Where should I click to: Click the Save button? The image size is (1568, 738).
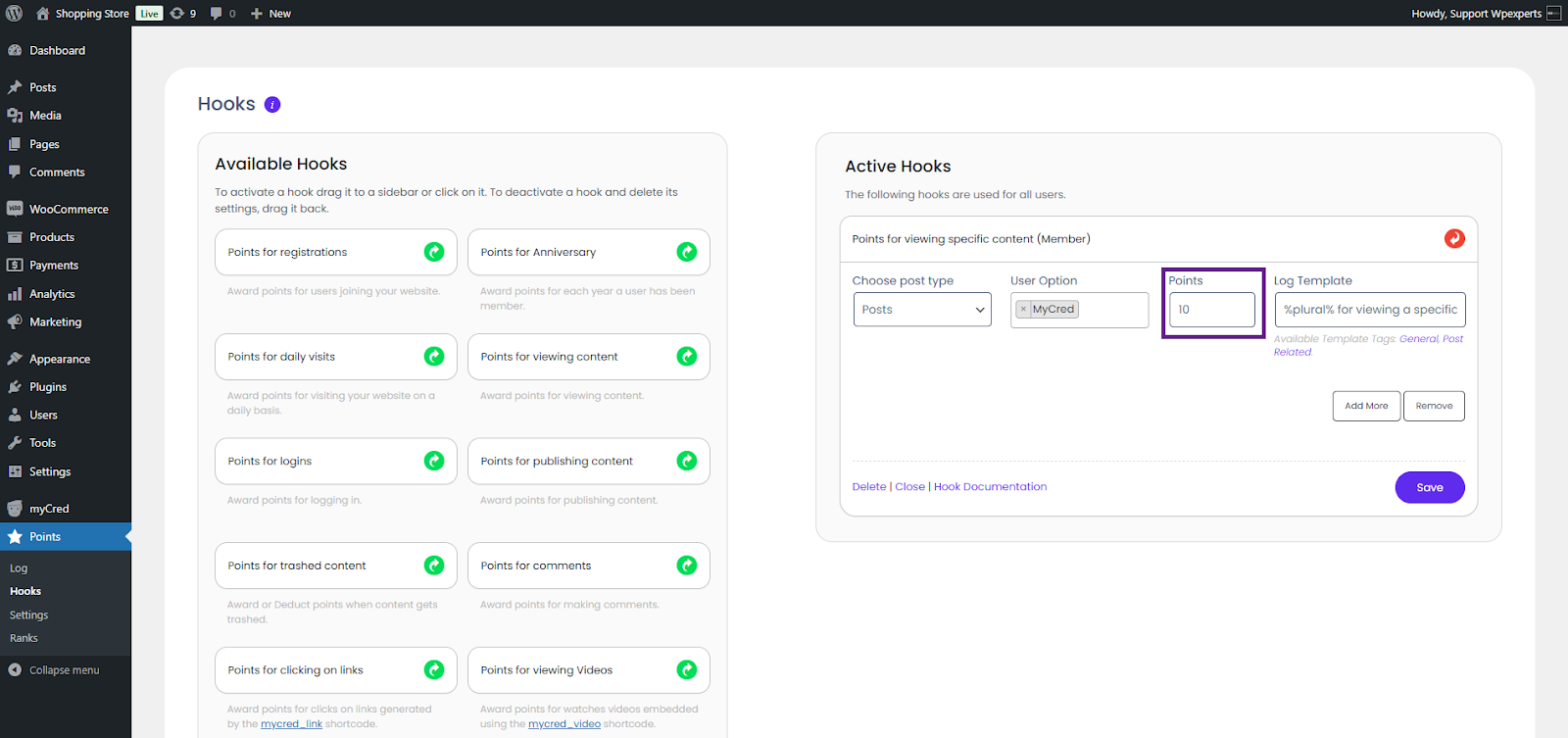[1429, 487]
